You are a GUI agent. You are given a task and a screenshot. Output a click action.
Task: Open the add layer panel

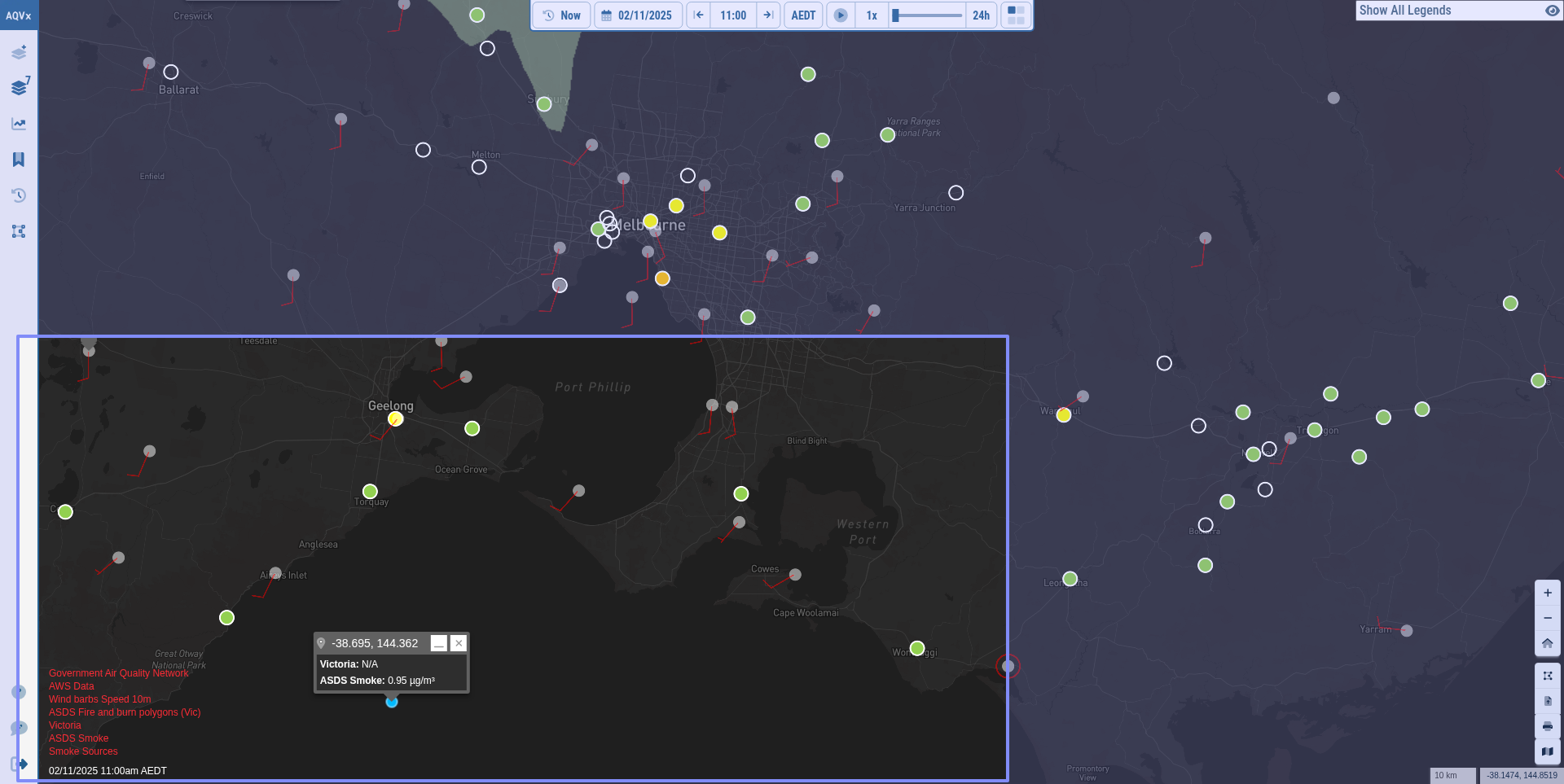tap(19, 52)
